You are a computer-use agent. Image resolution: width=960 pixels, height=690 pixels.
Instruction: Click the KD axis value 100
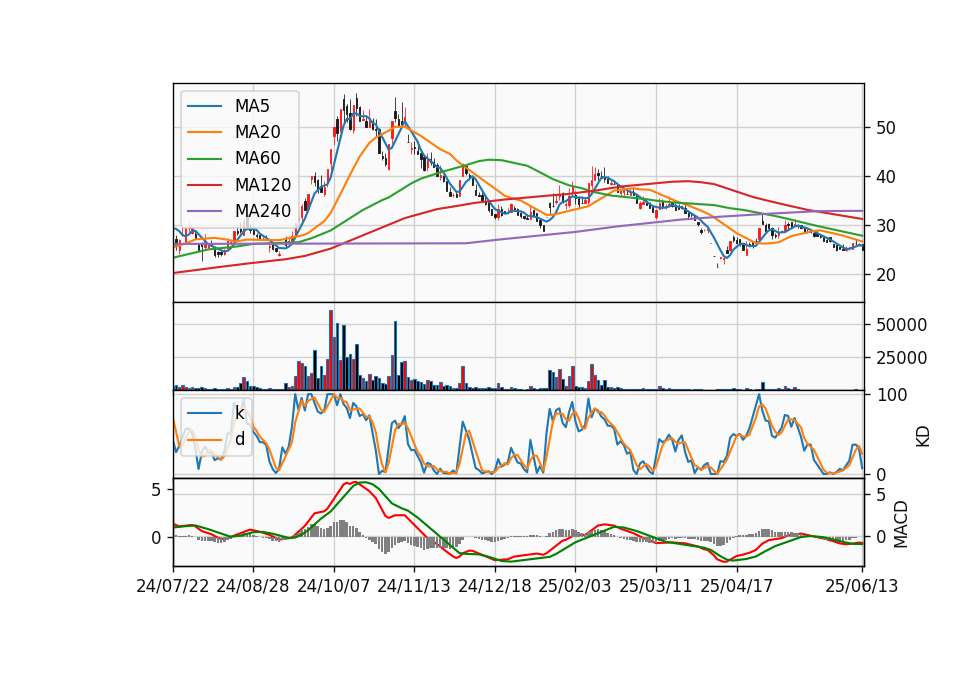point(891,395)
